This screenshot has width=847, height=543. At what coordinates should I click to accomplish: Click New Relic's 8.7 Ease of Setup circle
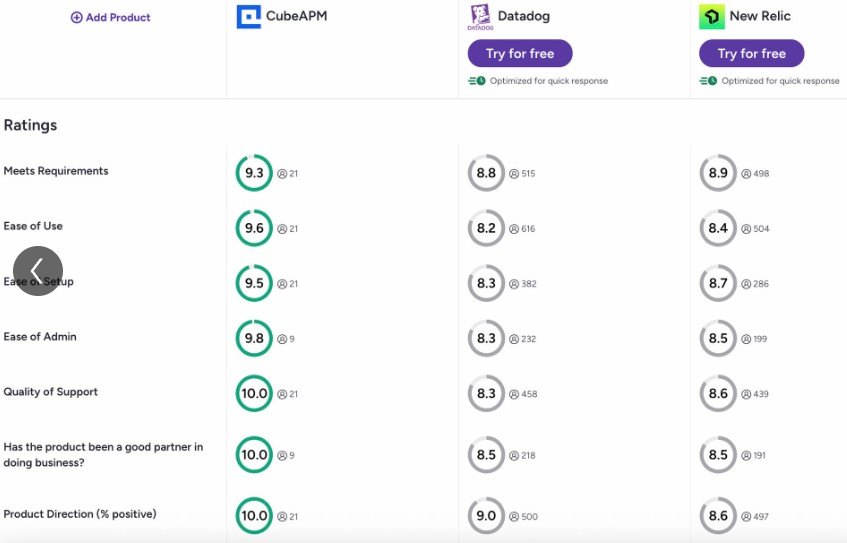pos(718,283)
